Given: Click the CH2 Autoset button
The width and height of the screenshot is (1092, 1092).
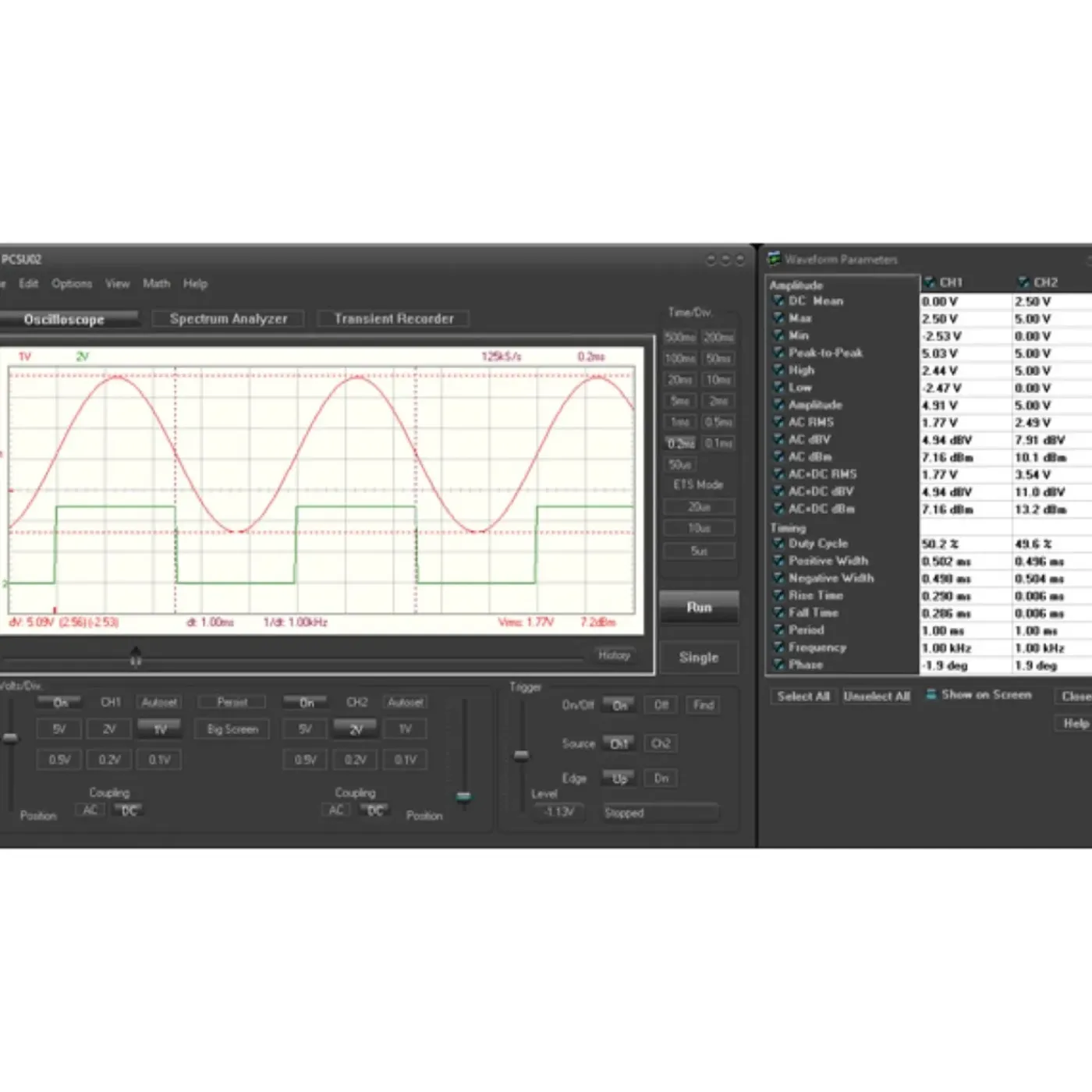Looking at the screenshot, I should coord(406,702).
